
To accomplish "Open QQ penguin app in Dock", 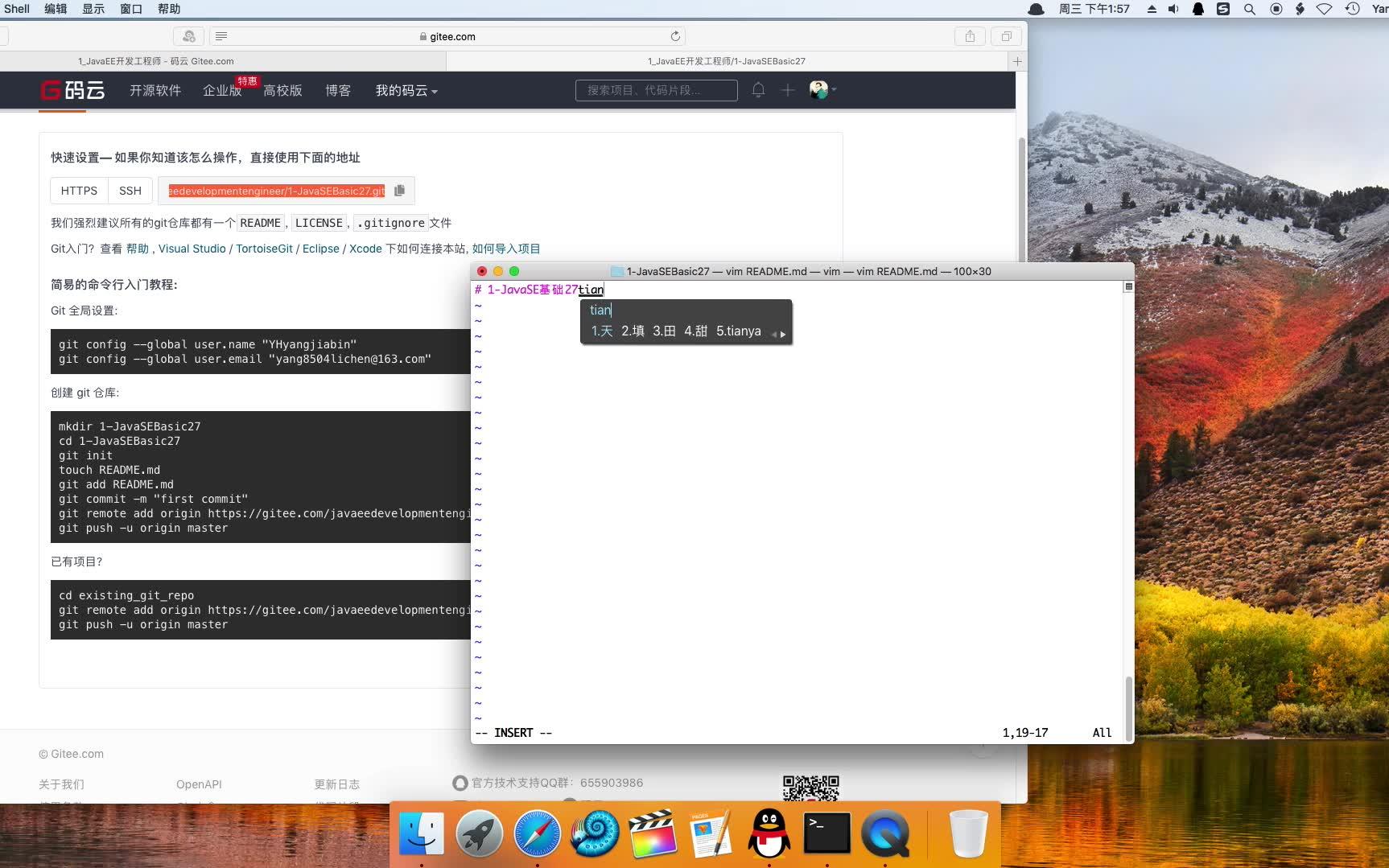I will 769,833.
